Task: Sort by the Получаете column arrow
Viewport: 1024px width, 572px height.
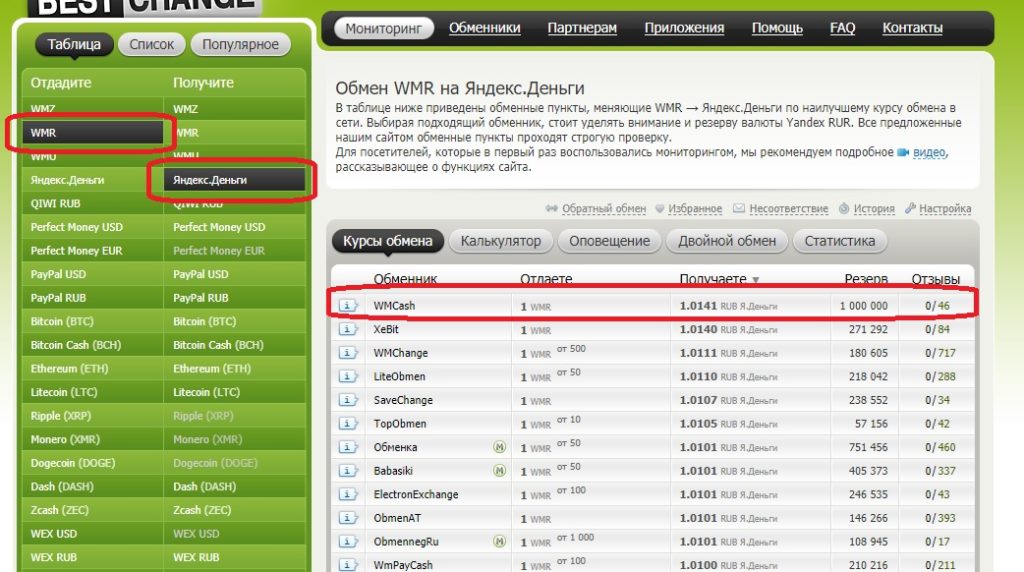Action: pos(756,279)
